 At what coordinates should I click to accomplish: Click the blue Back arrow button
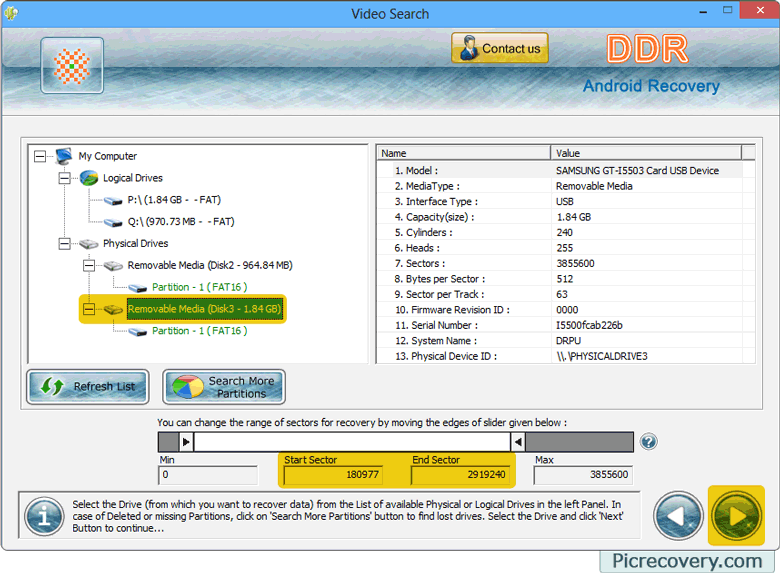[678, 516]
